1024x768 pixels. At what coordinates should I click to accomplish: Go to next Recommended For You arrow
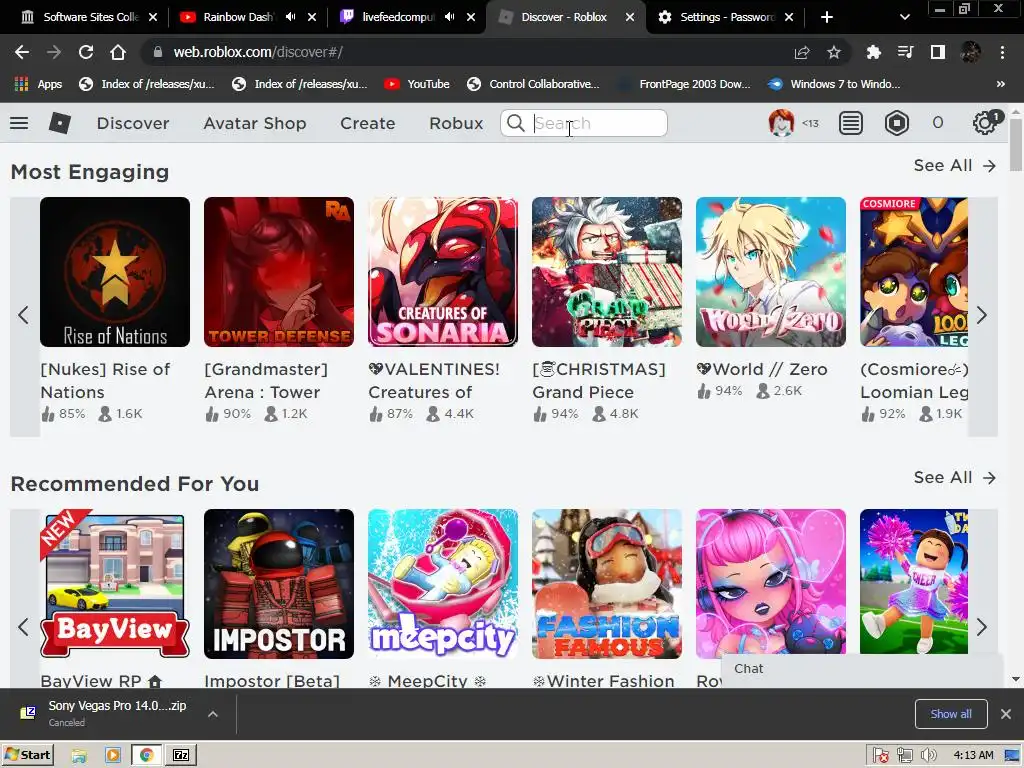pyautogui.click(x=982, y=628)
